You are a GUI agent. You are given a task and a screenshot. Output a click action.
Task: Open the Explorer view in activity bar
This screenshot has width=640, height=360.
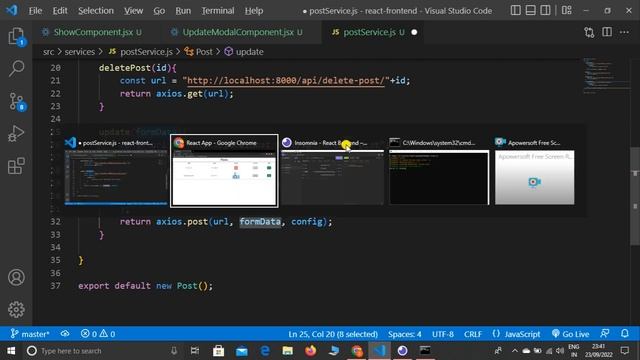pos(16,37)
